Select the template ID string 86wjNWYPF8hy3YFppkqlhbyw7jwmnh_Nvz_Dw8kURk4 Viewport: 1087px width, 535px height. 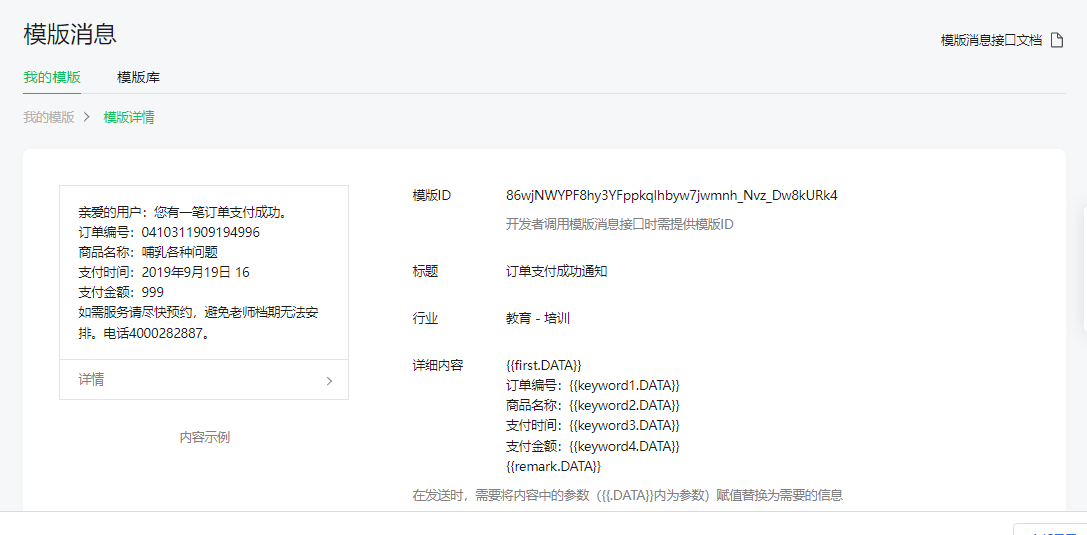672,195
